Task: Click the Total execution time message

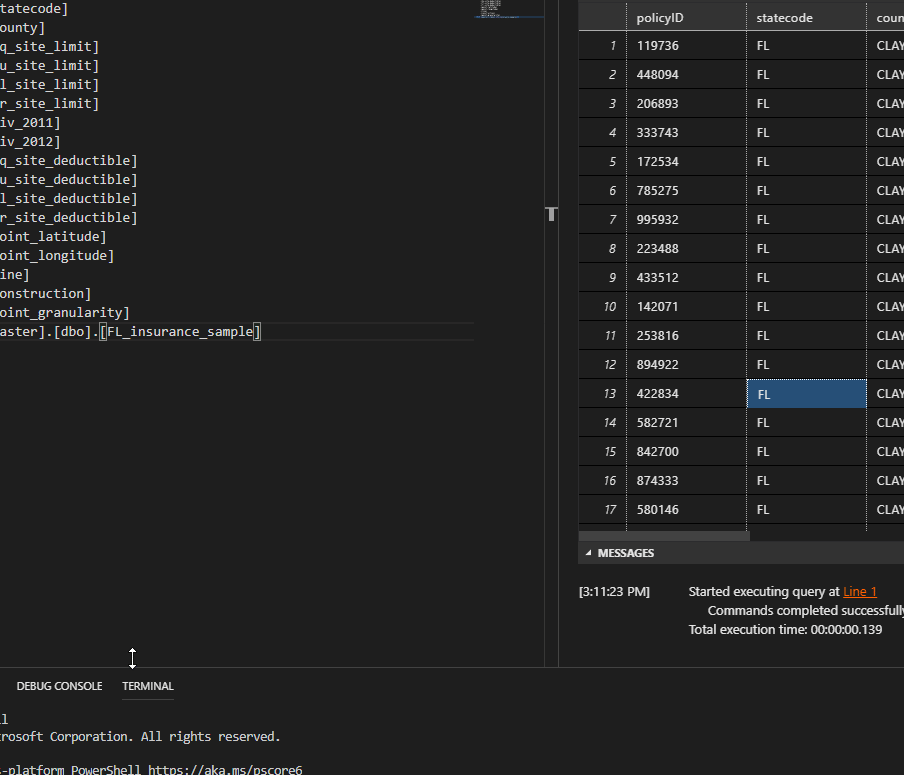Action: pyautogui.click(x=785, y=630)
